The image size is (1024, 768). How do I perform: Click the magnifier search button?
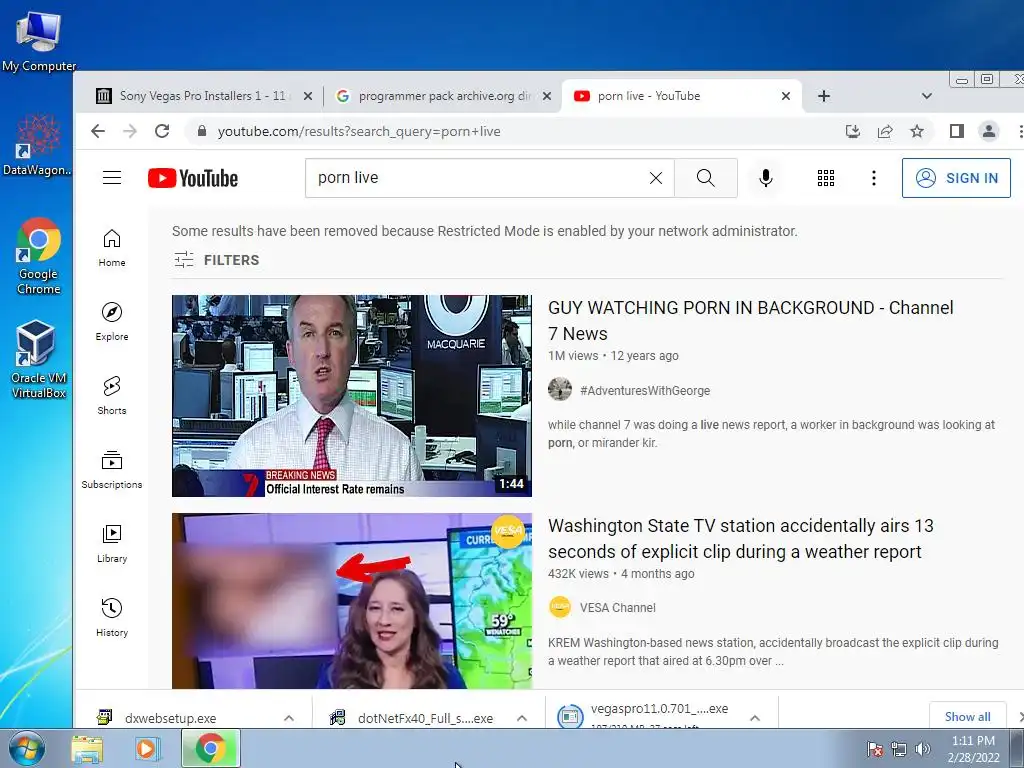click(705, 178)
